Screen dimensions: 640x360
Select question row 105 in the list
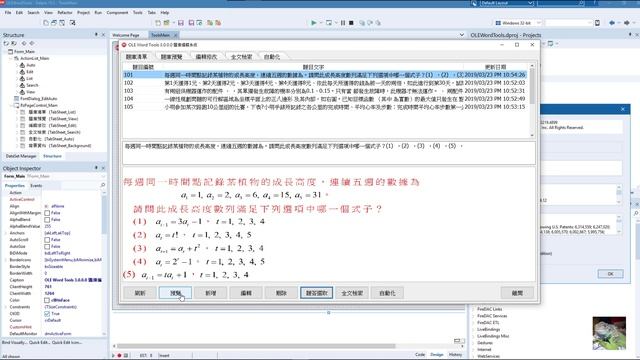point(325,107)
